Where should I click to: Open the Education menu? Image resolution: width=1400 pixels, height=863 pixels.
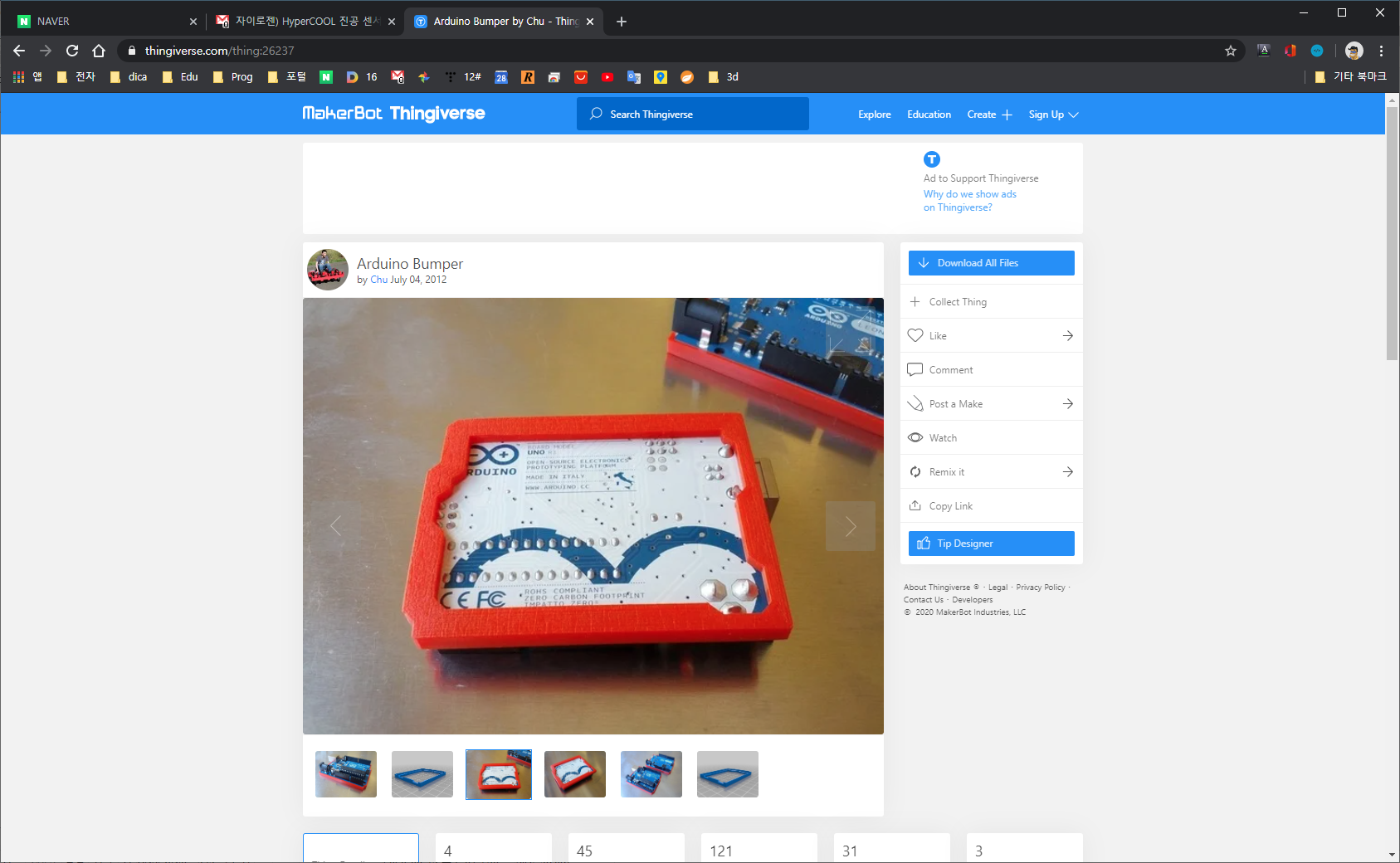929,115
